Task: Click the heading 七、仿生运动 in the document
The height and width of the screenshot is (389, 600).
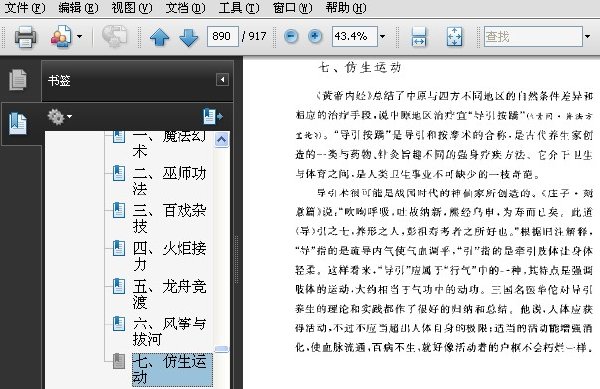Action: click(x=359, y=68)
